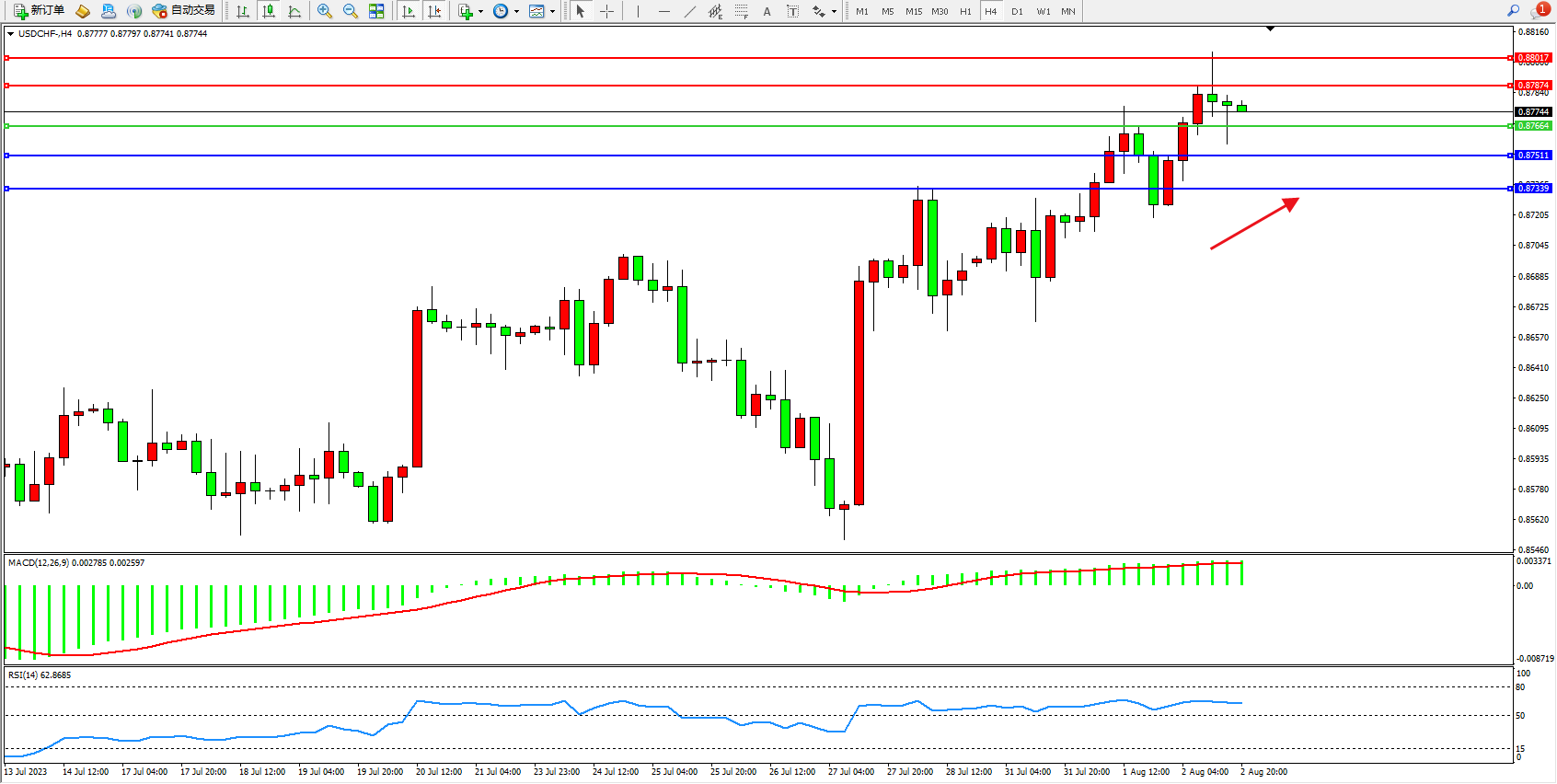The width and height of the screenshot is (1557, 784).
Task: Zoom in on the chart
Action: tap(325, 11)
